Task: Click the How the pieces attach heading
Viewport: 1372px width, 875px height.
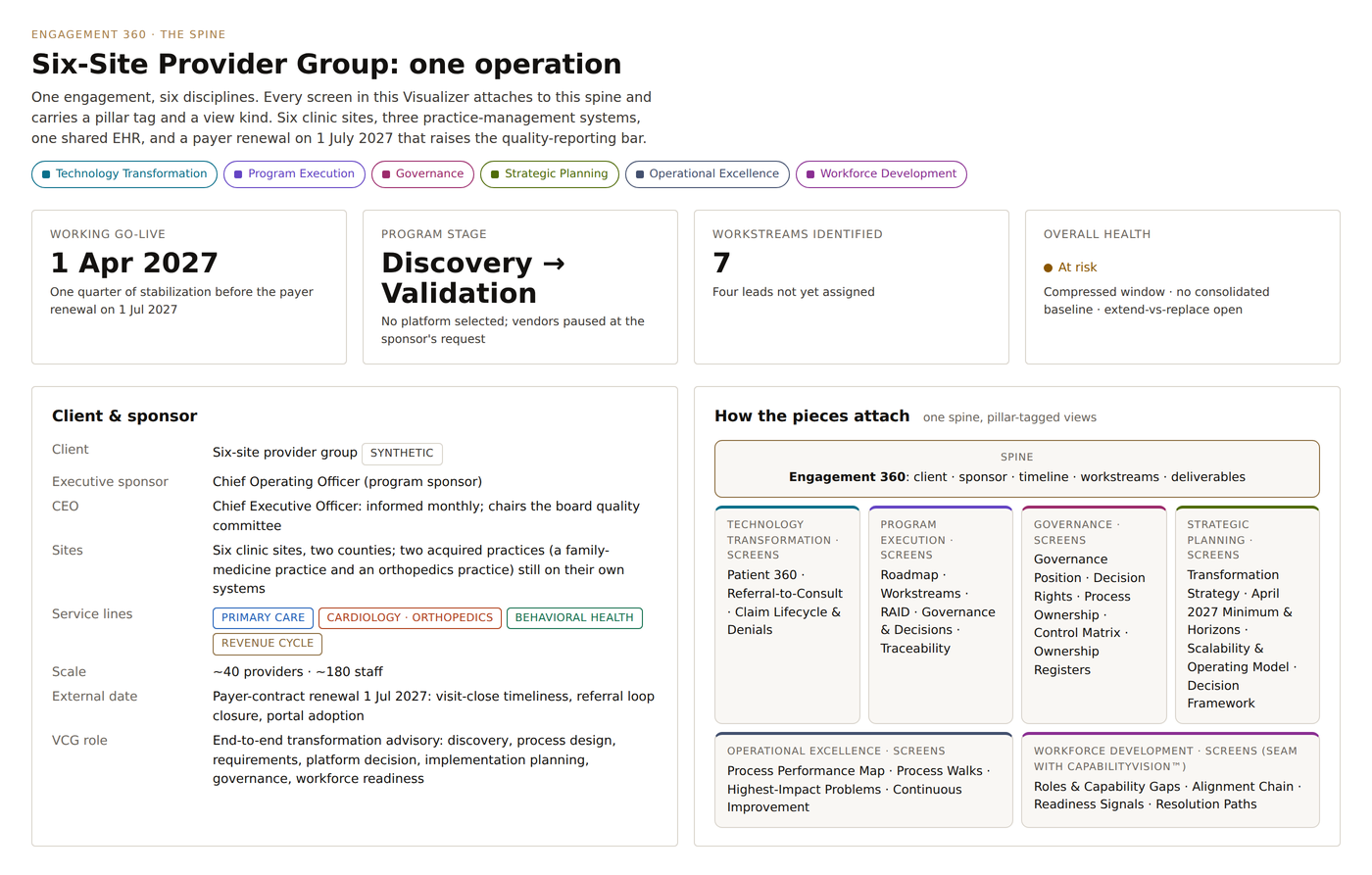Action: [811, 415]
